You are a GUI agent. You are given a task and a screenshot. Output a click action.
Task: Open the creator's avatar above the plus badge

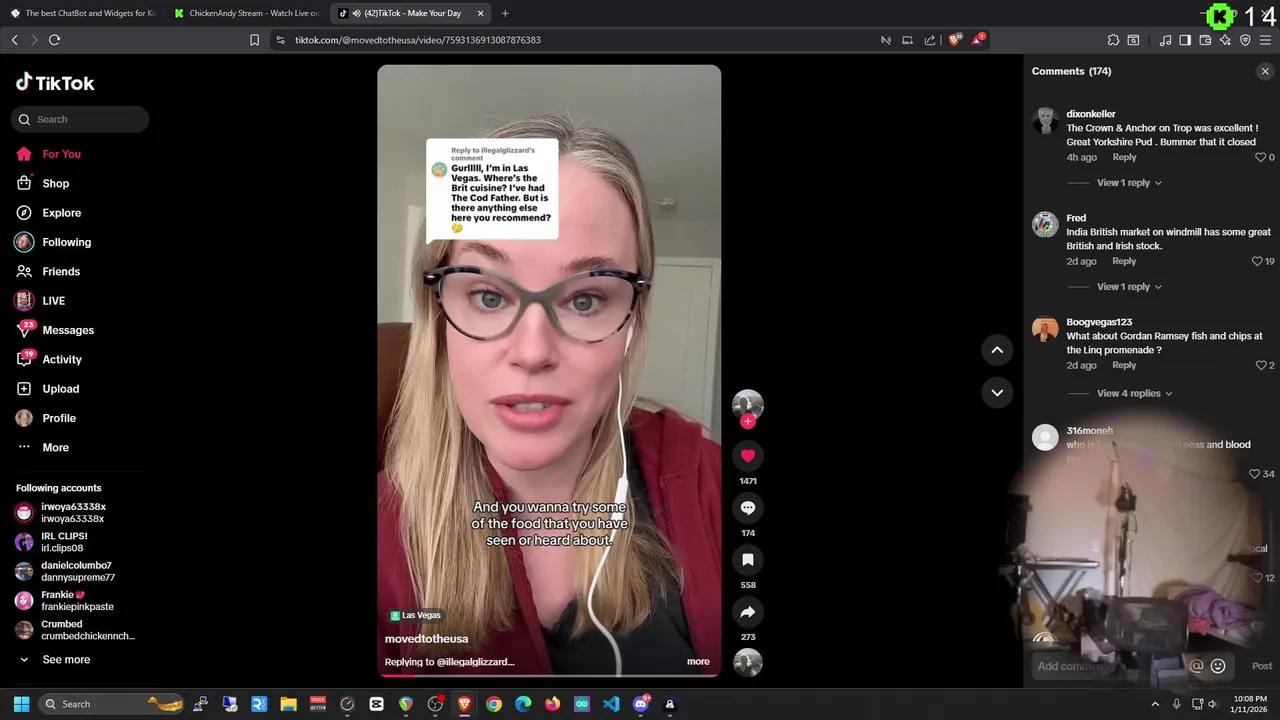click(x=747, y=403)
